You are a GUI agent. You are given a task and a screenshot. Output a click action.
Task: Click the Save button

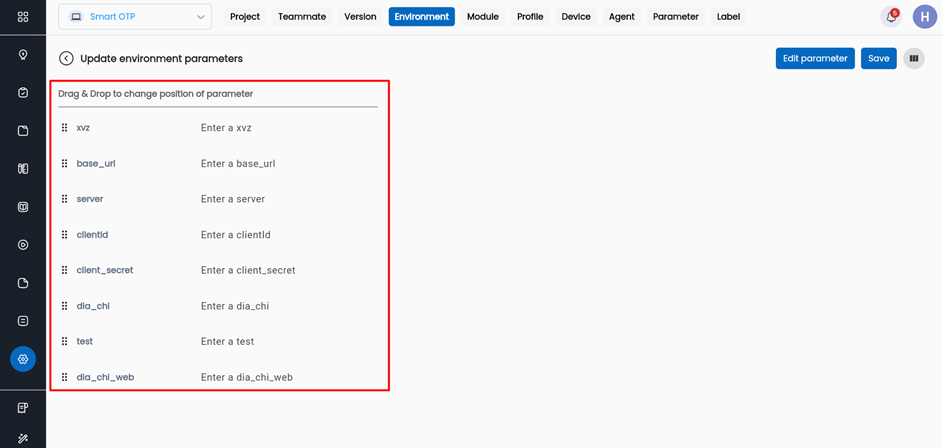pyautogui.click(x=878, y=59)
